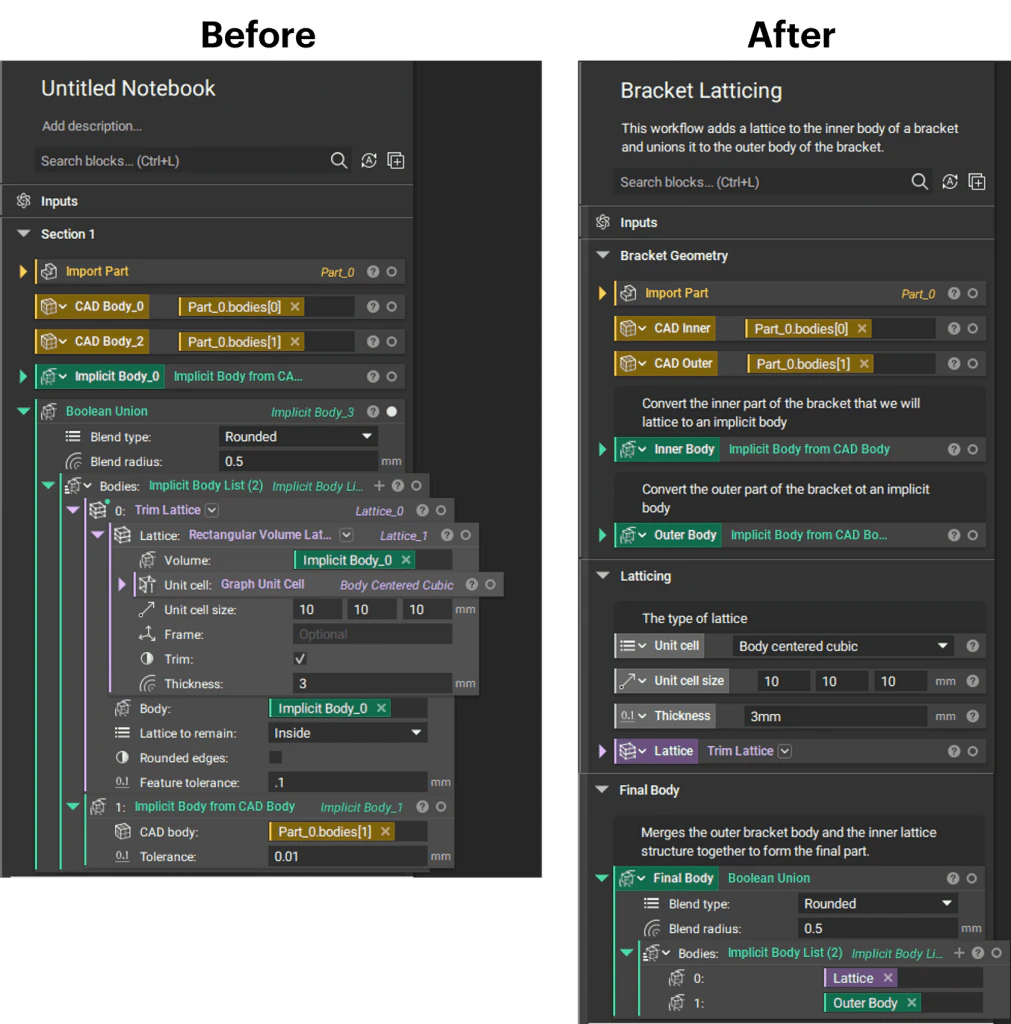
Task: Collapse Latticing section
Action: 603,575
